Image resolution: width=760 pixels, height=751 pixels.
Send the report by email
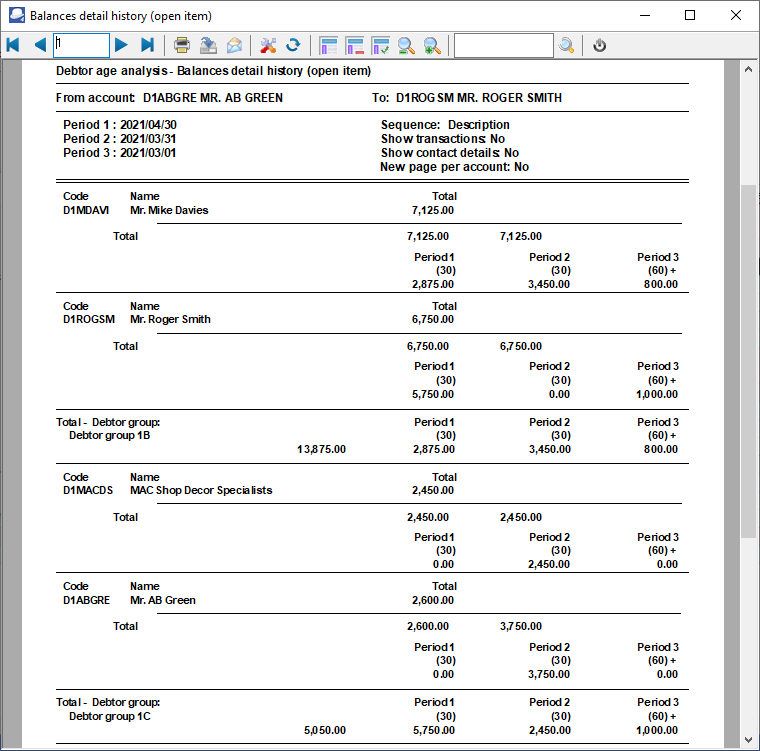click(234, 45)
